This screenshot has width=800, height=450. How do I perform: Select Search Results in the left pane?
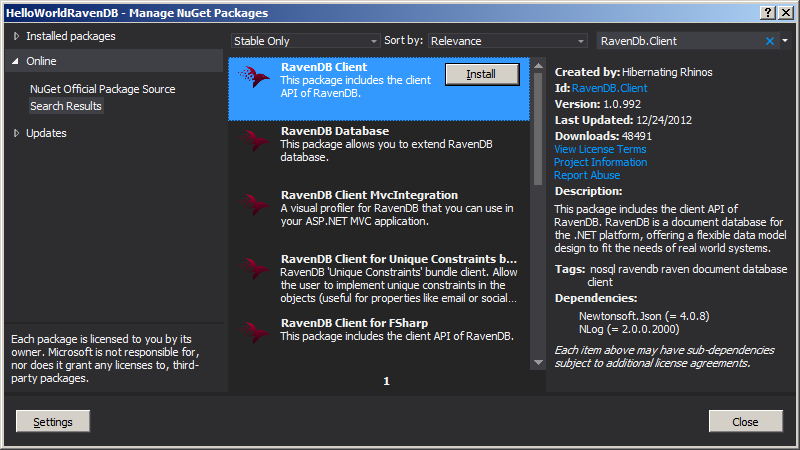tap(66, 106)
